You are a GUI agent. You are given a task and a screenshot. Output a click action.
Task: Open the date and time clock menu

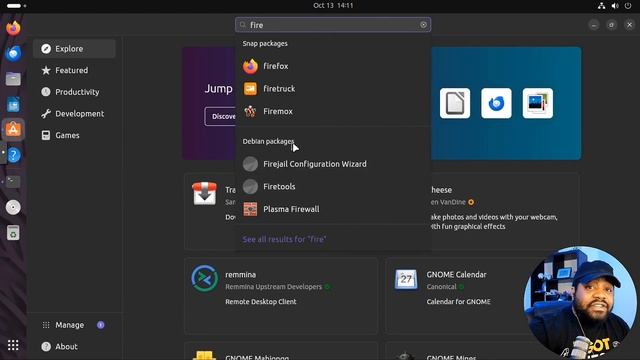click(333, 5)
